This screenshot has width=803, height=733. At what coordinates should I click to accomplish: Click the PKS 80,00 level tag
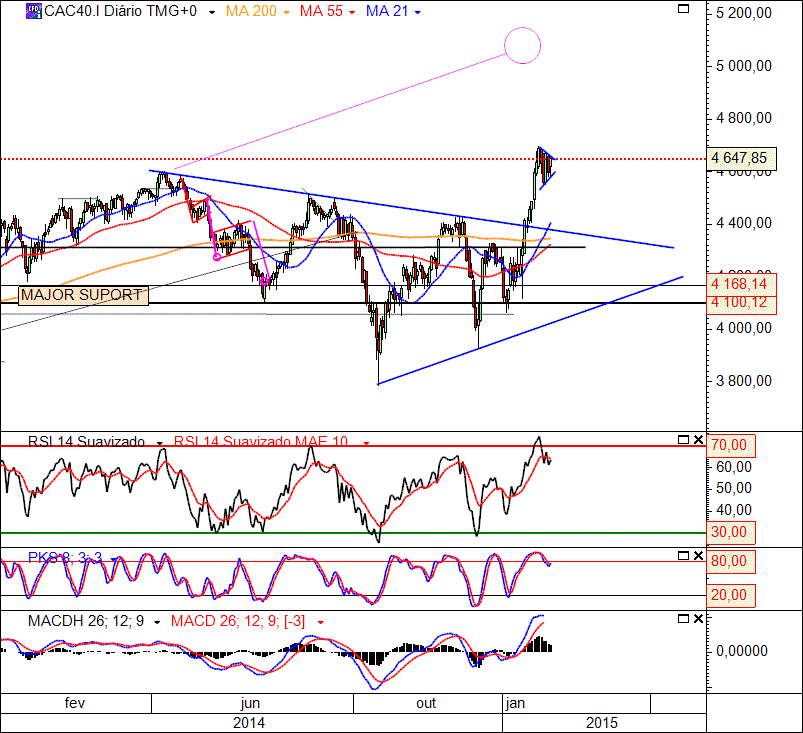(x=731, y=561)
